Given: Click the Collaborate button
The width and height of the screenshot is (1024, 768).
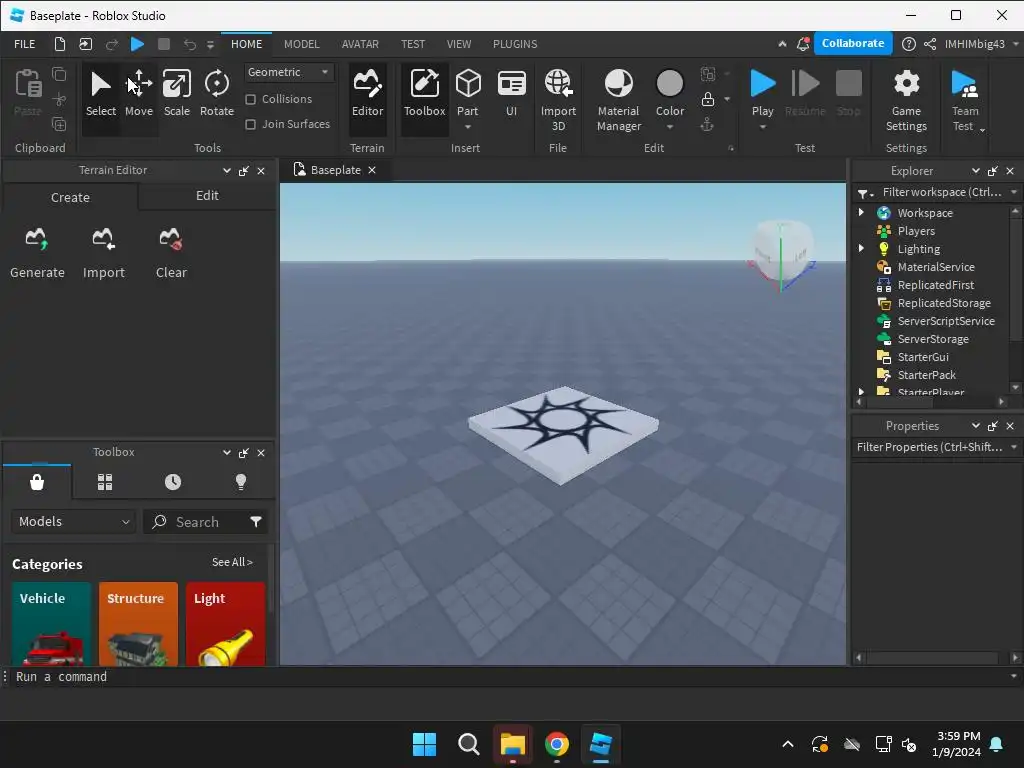Looking at the screenshot, I should point(852,43).
